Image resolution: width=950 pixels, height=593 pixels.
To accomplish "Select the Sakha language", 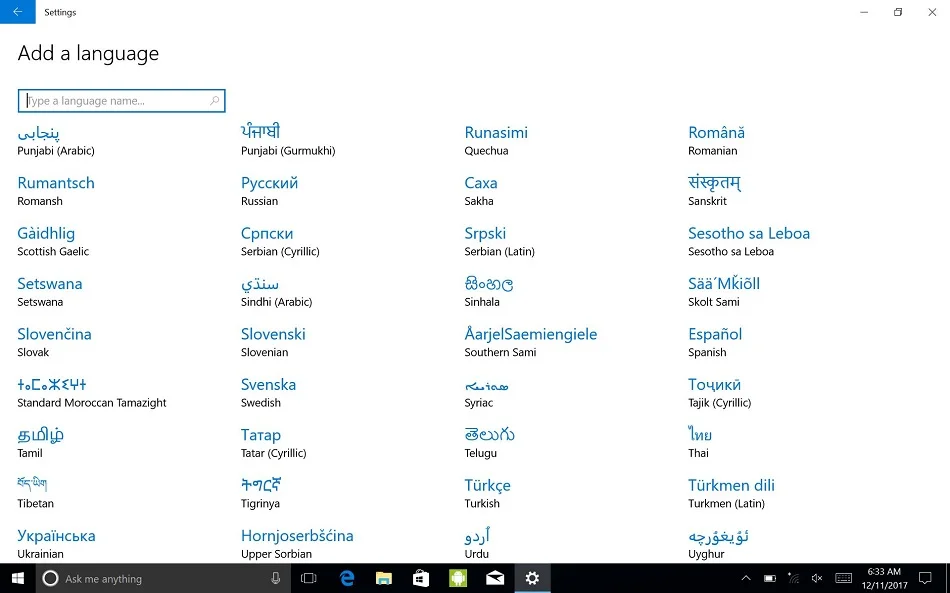I will (x=480, y=191).
